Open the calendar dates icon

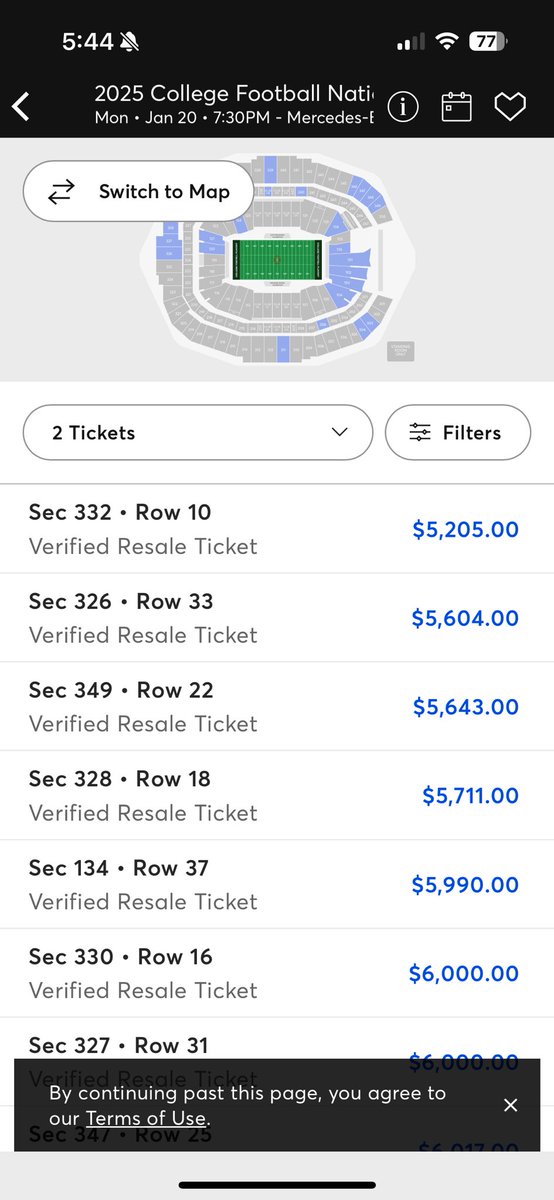point(457,106)
